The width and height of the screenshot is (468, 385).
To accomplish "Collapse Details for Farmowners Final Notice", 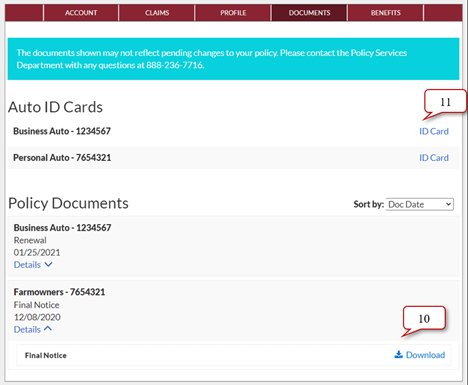I will (33, 329).
